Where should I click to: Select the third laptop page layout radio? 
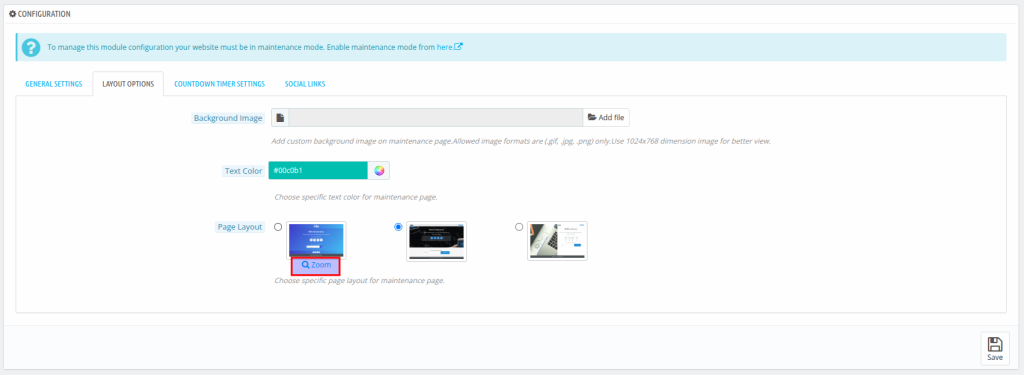pyautogui.click(x=519, y=227)
